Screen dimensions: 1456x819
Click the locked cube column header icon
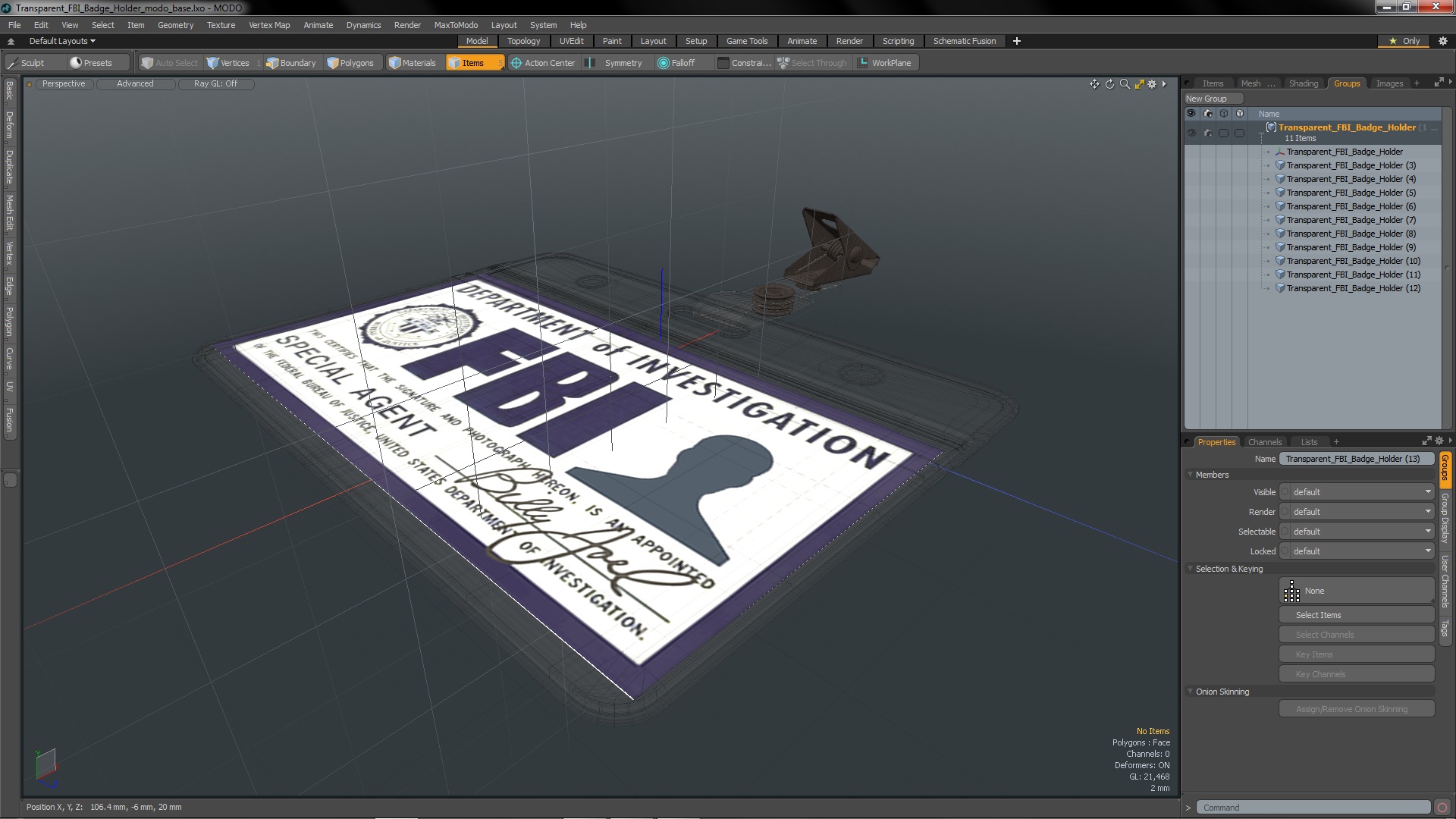click(x=1239, y=114)
